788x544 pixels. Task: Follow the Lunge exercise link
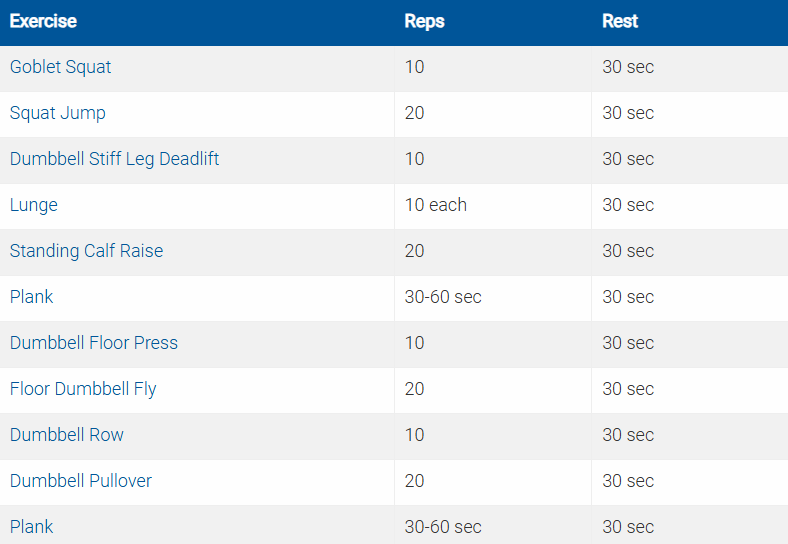(x=34, y=205)
